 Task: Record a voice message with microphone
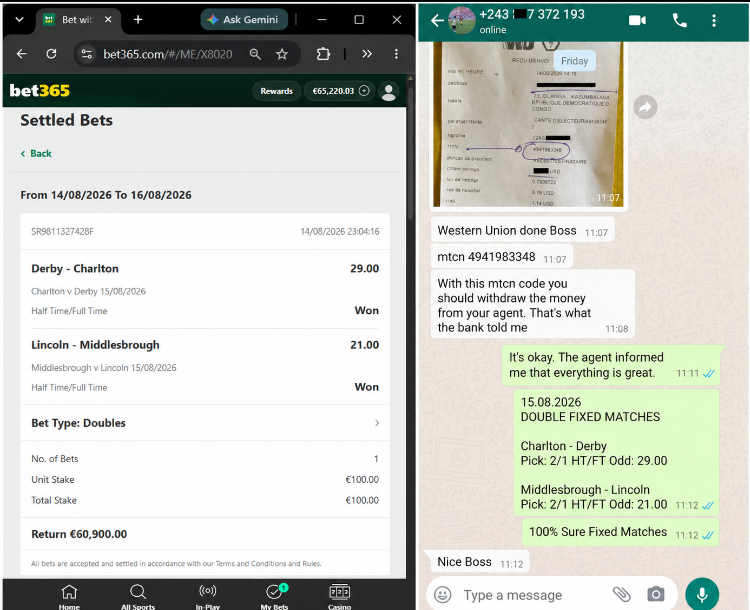point(702,594)
